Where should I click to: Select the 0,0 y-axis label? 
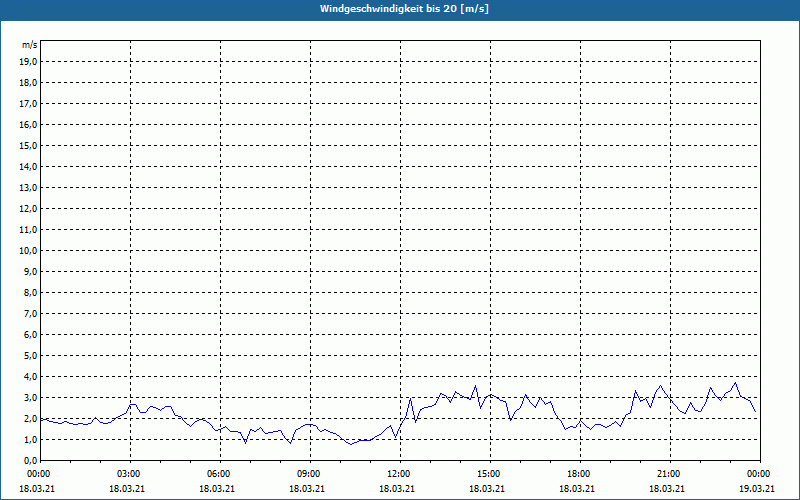pos(31,460)
